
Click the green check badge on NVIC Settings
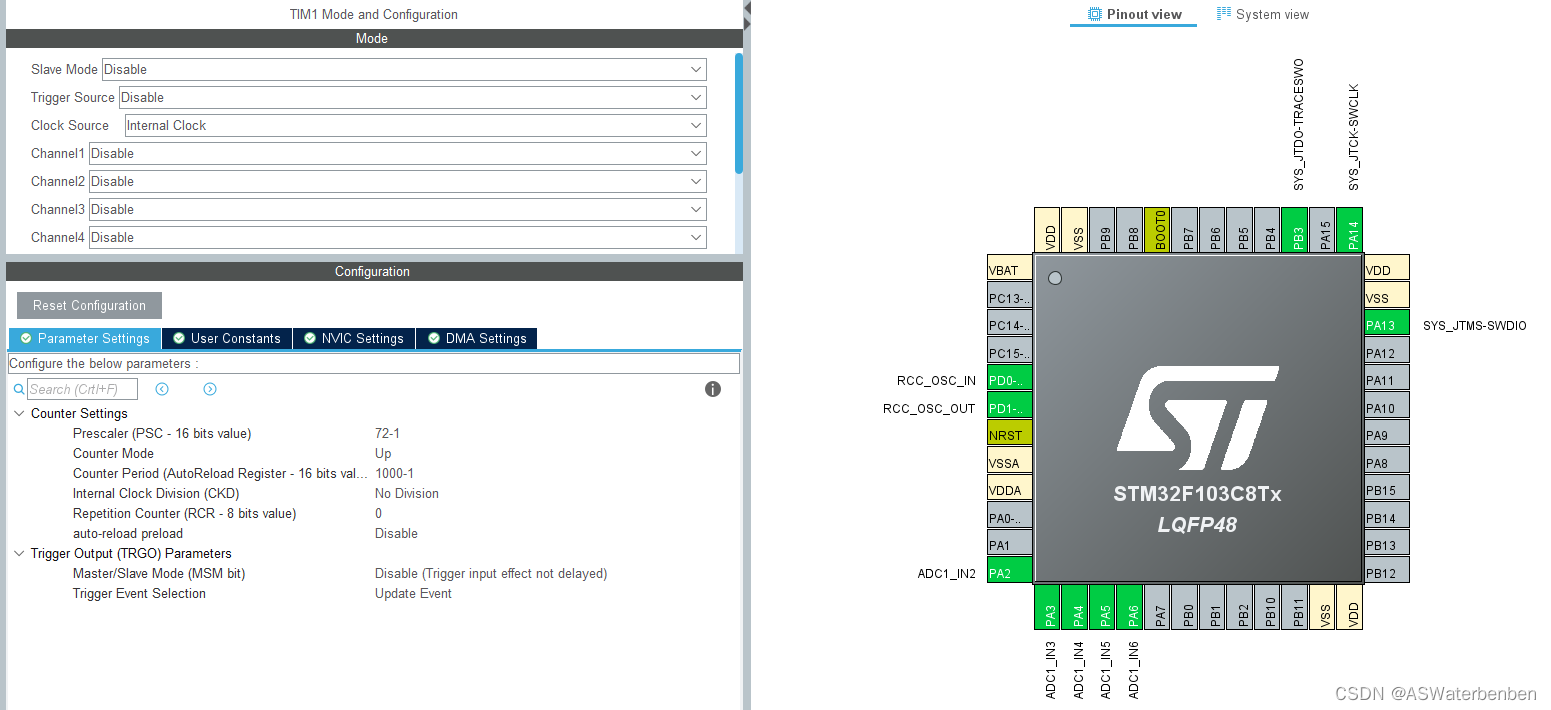tap(310, 338)
